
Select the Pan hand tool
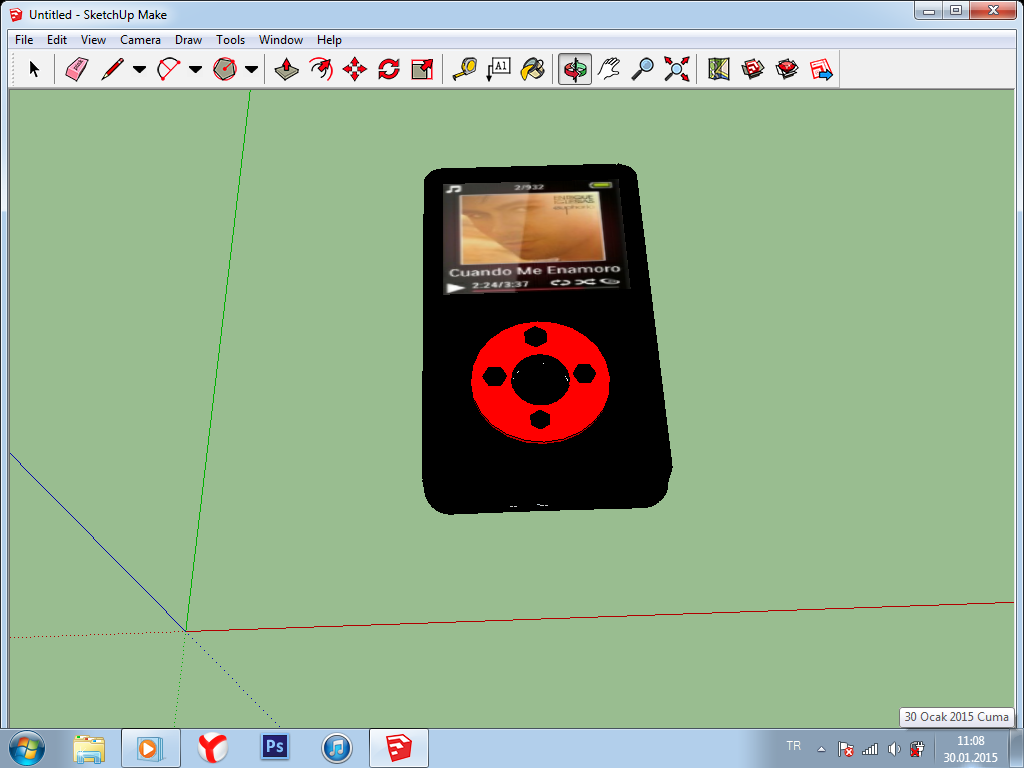coord(609,69)
